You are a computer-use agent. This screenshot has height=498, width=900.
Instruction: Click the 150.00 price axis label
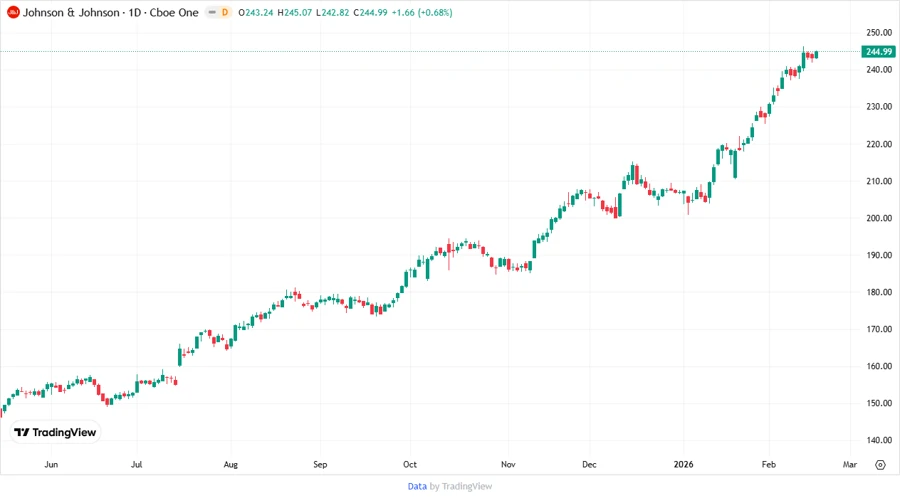click(879, 403)
